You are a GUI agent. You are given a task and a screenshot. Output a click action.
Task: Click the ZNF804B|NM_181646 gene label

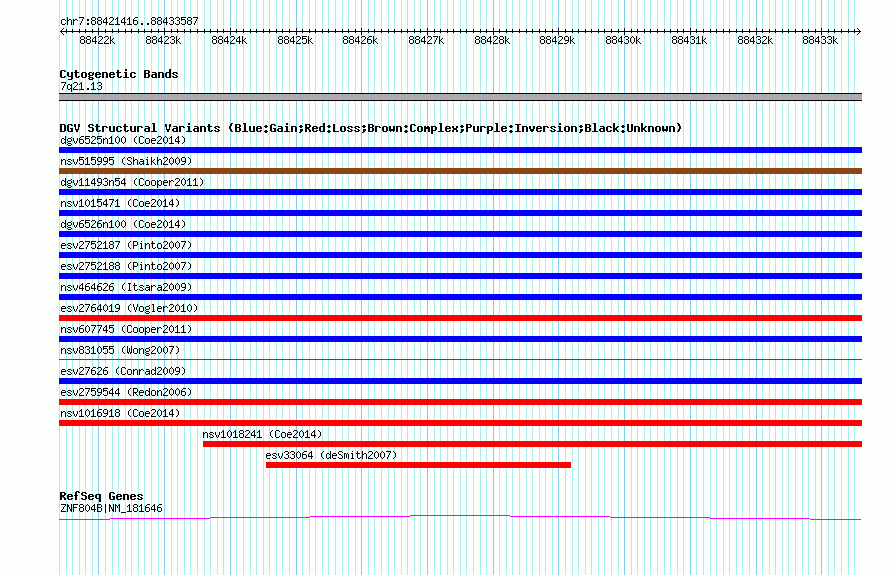click(x=111, y=509)
